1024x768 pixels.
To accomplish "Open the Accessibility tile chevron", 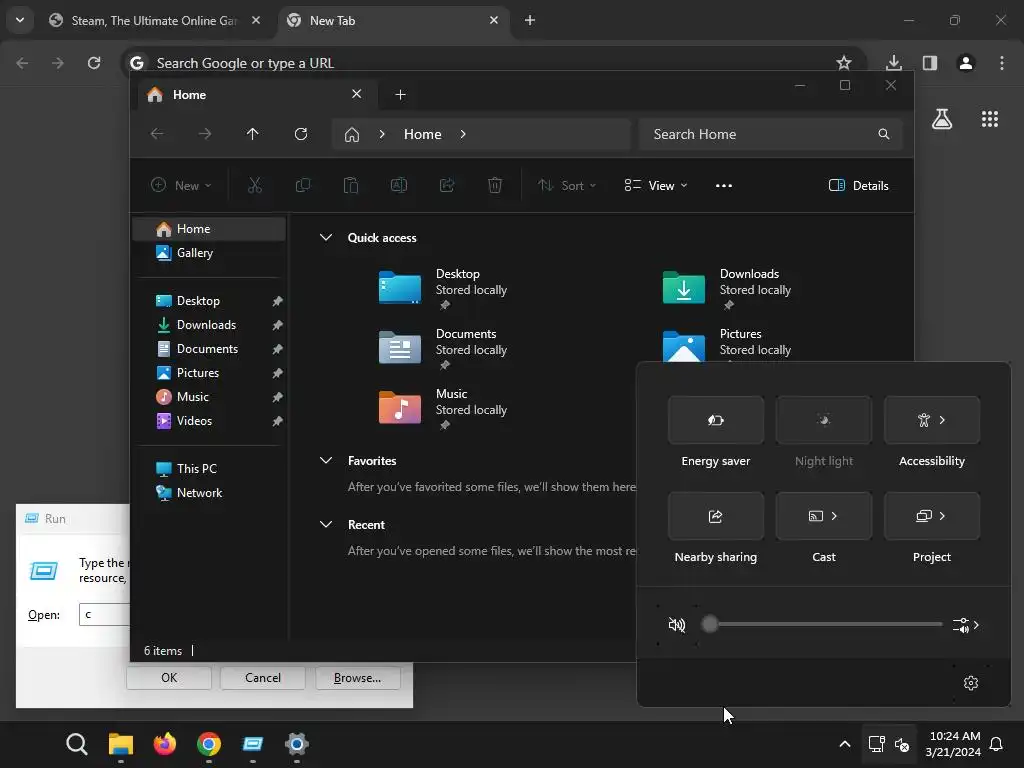I will (x=942, y=420).
